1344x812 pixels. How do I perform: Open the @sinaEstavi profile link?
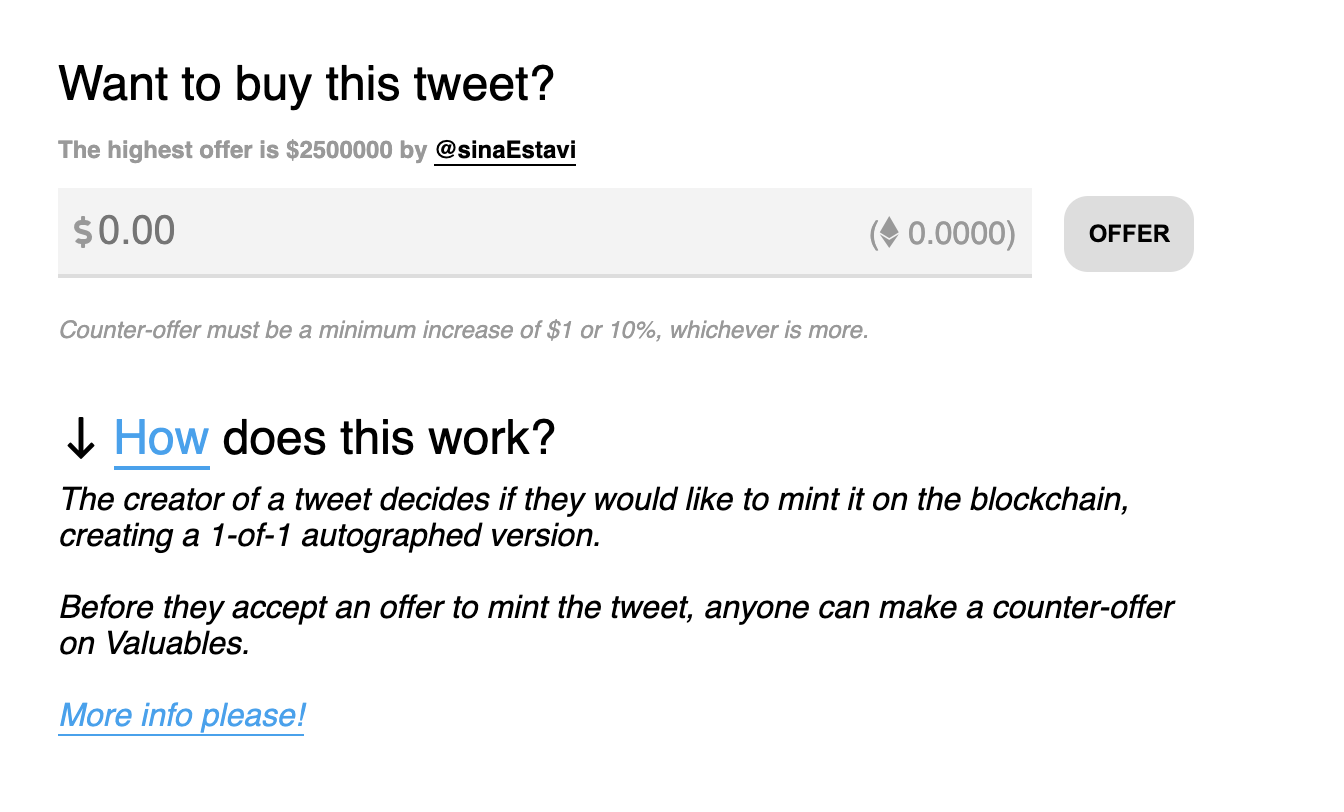(505, 151)
